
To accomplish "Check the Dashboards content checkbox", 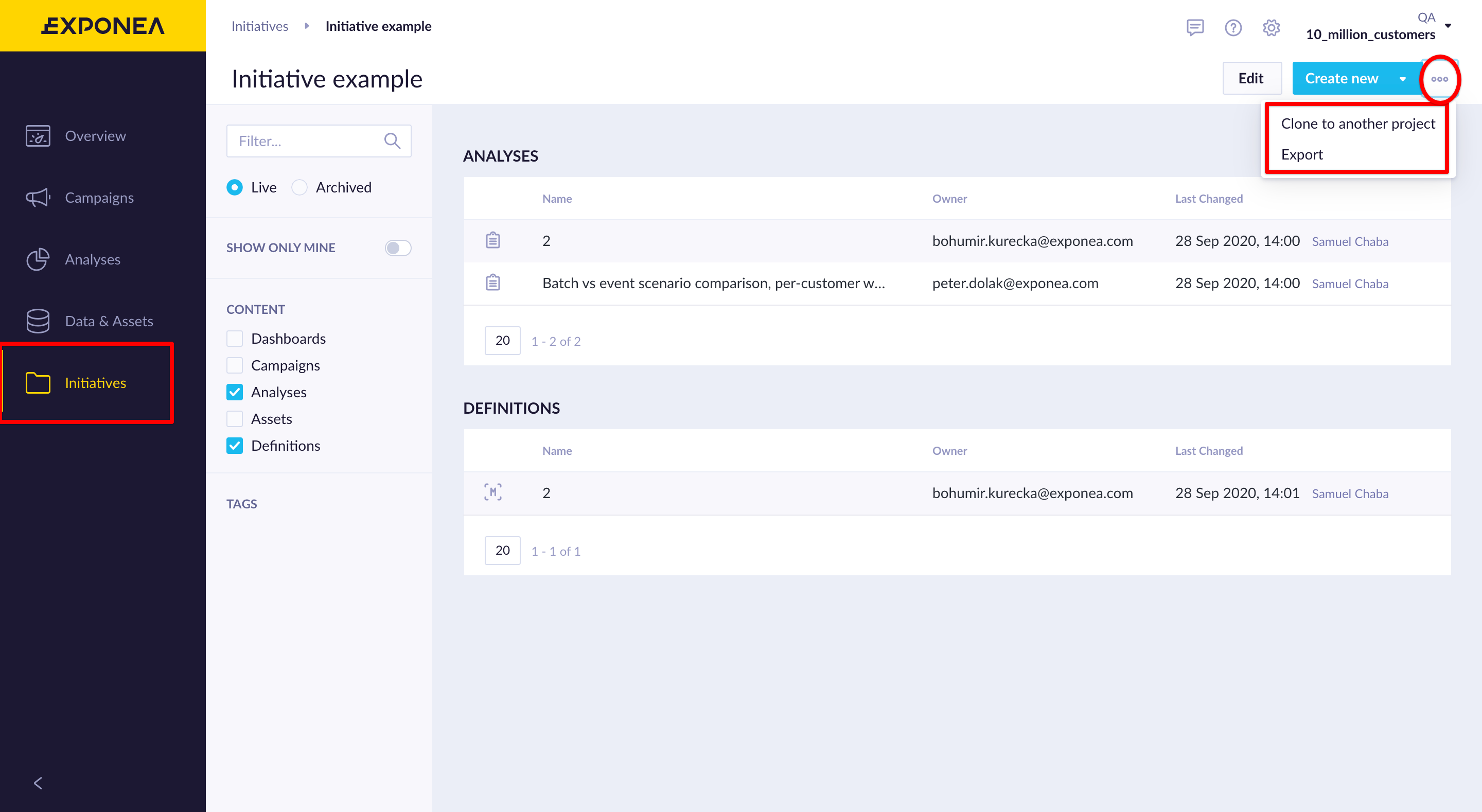I will (x=235, y=339).
